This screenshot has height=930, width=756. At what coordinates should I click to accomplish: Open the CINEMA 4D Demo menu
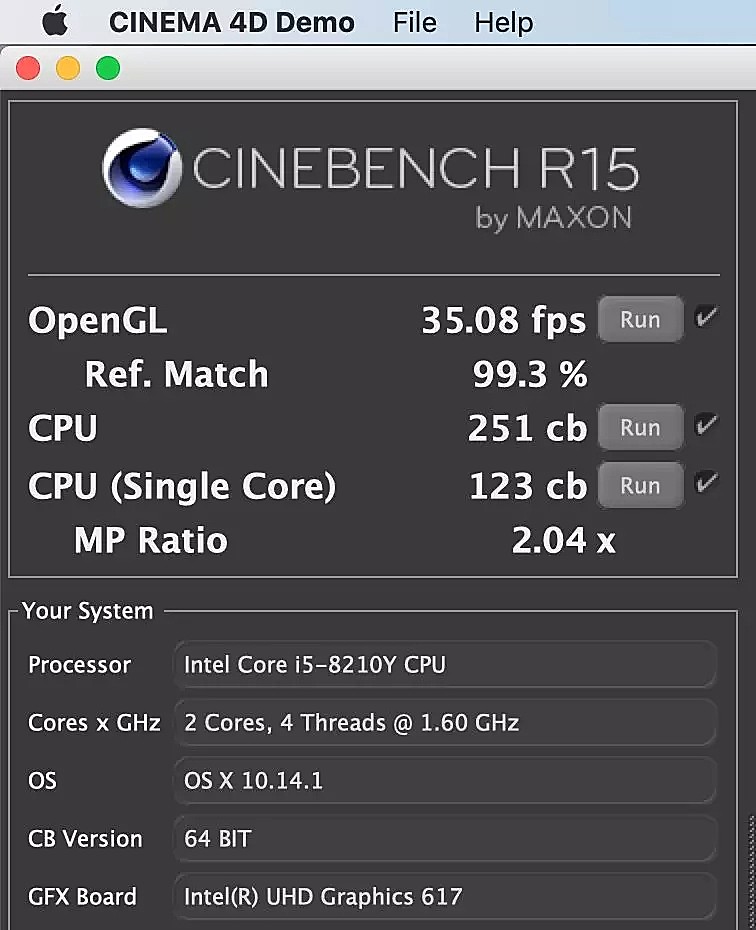click(231, 22)
